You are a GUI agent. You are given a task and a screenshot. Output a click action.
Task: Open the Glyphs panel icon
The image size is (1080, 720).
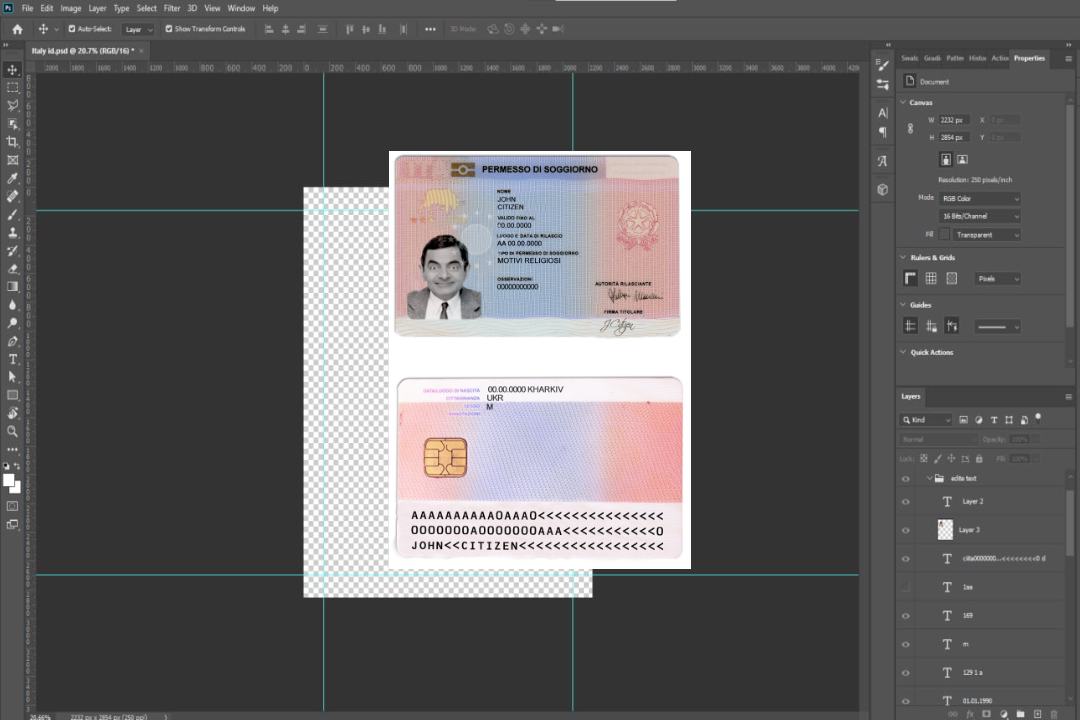(x=883, y=161)
